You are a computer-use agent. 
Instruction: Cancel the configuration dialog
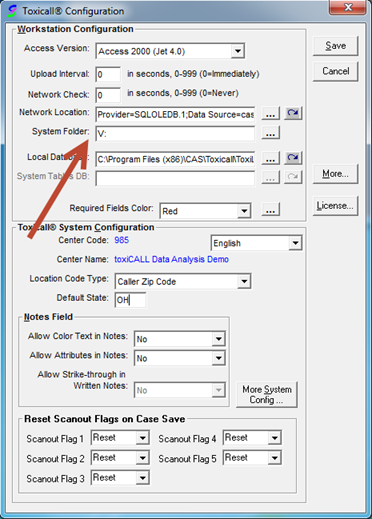[335, 71]
